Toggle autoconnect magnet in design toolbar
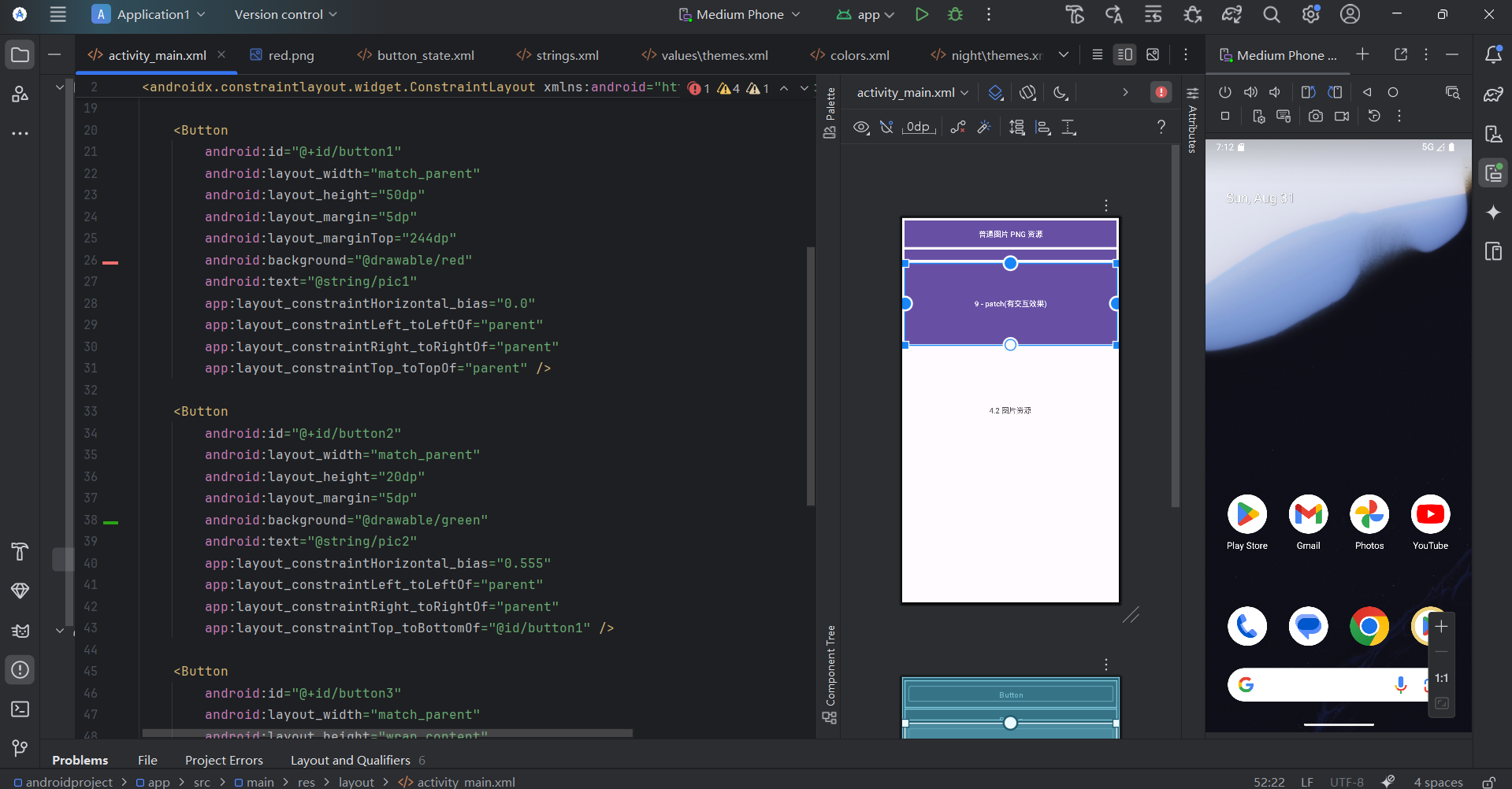The height and width of the screenshot is (789, 1512). (886, 127)
